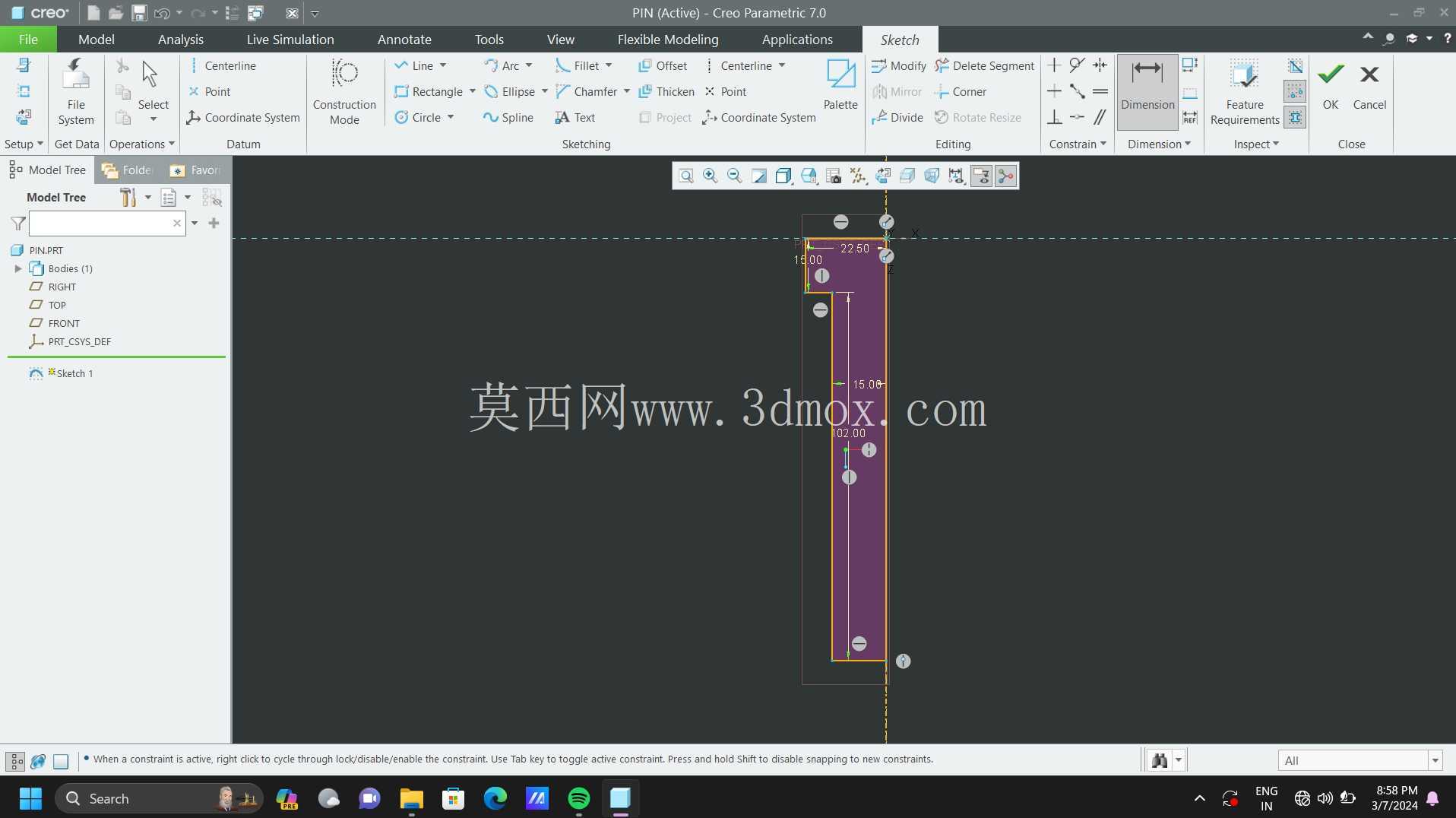Expand the Fillet dropdown arrow
1456x818 pixels.
click(609, 66)
